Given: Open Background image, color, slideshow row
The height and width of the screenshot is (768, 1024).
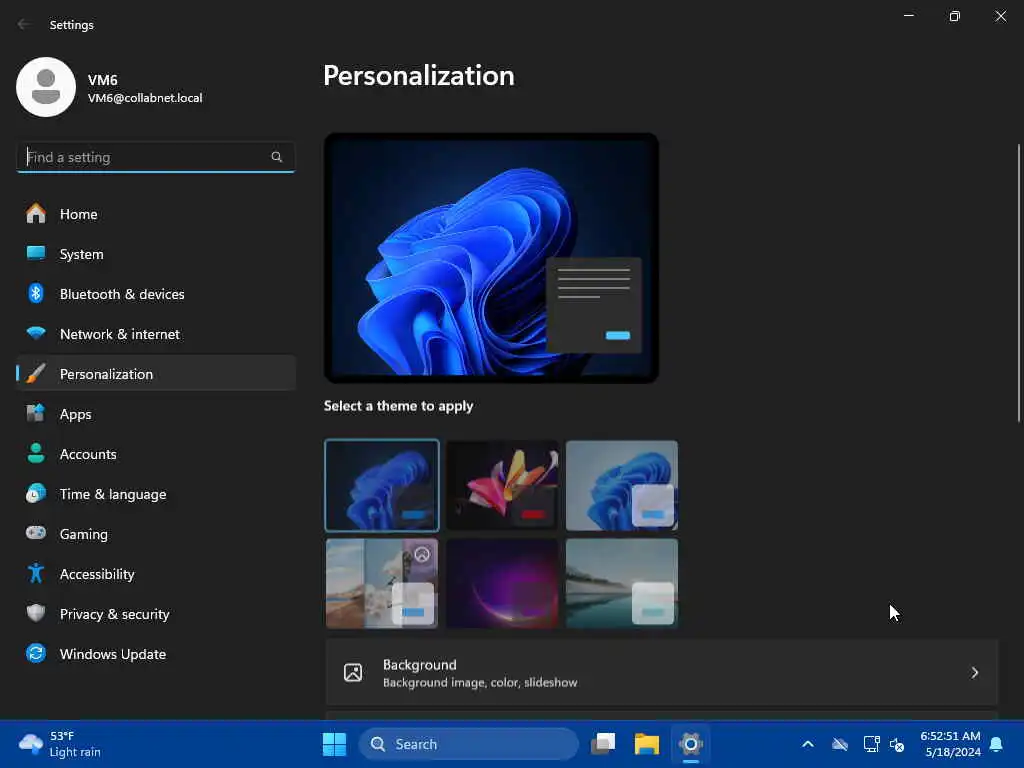Looking at the screenshot, I should 662,673.
